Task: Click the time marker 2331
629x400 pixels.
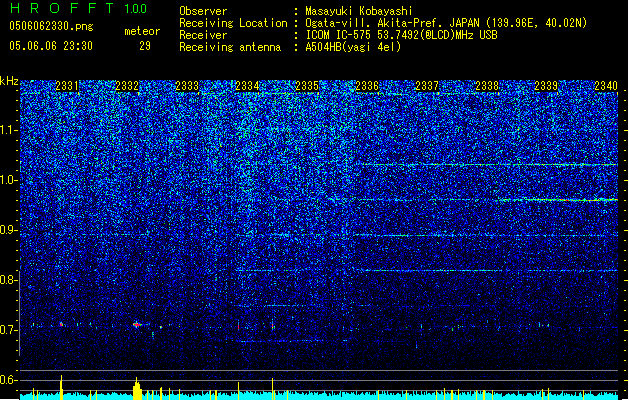Action: pyautogui.click(x=67, y=86)
